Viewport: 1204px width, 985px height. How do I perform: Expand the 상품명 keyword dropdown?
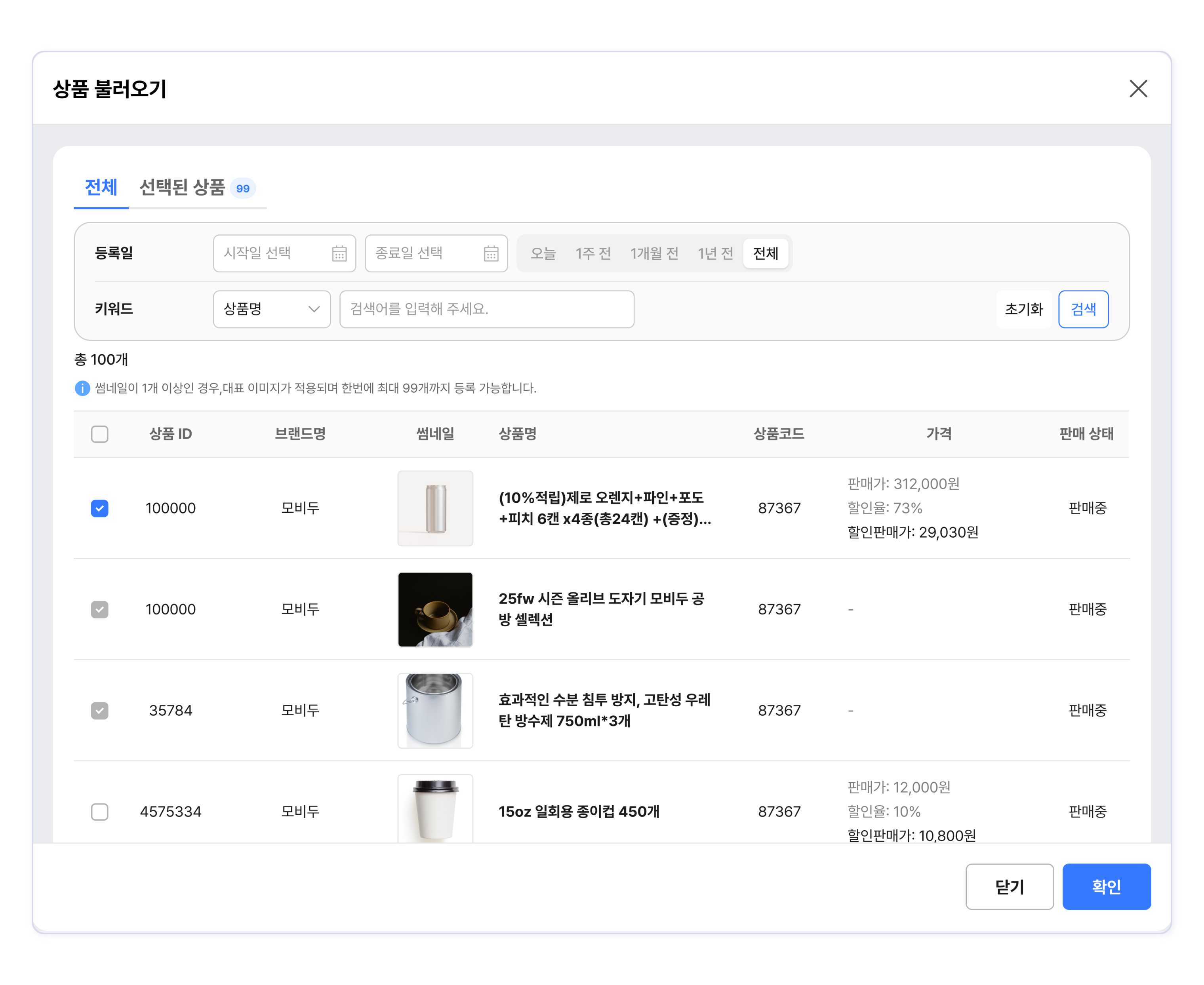coord(271,309)
